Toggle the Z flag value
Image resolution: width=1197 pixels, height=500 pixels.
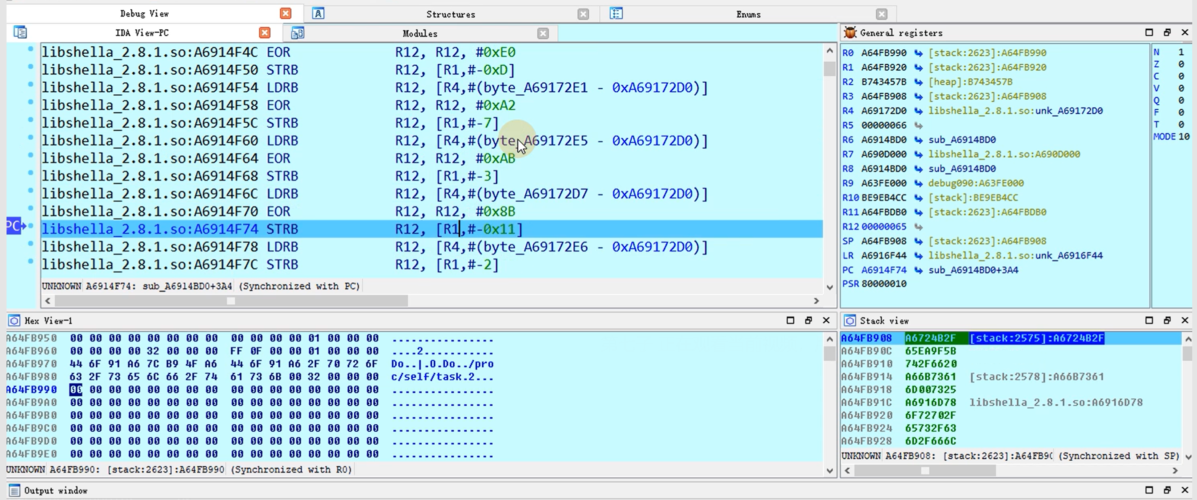(1181, 64)
